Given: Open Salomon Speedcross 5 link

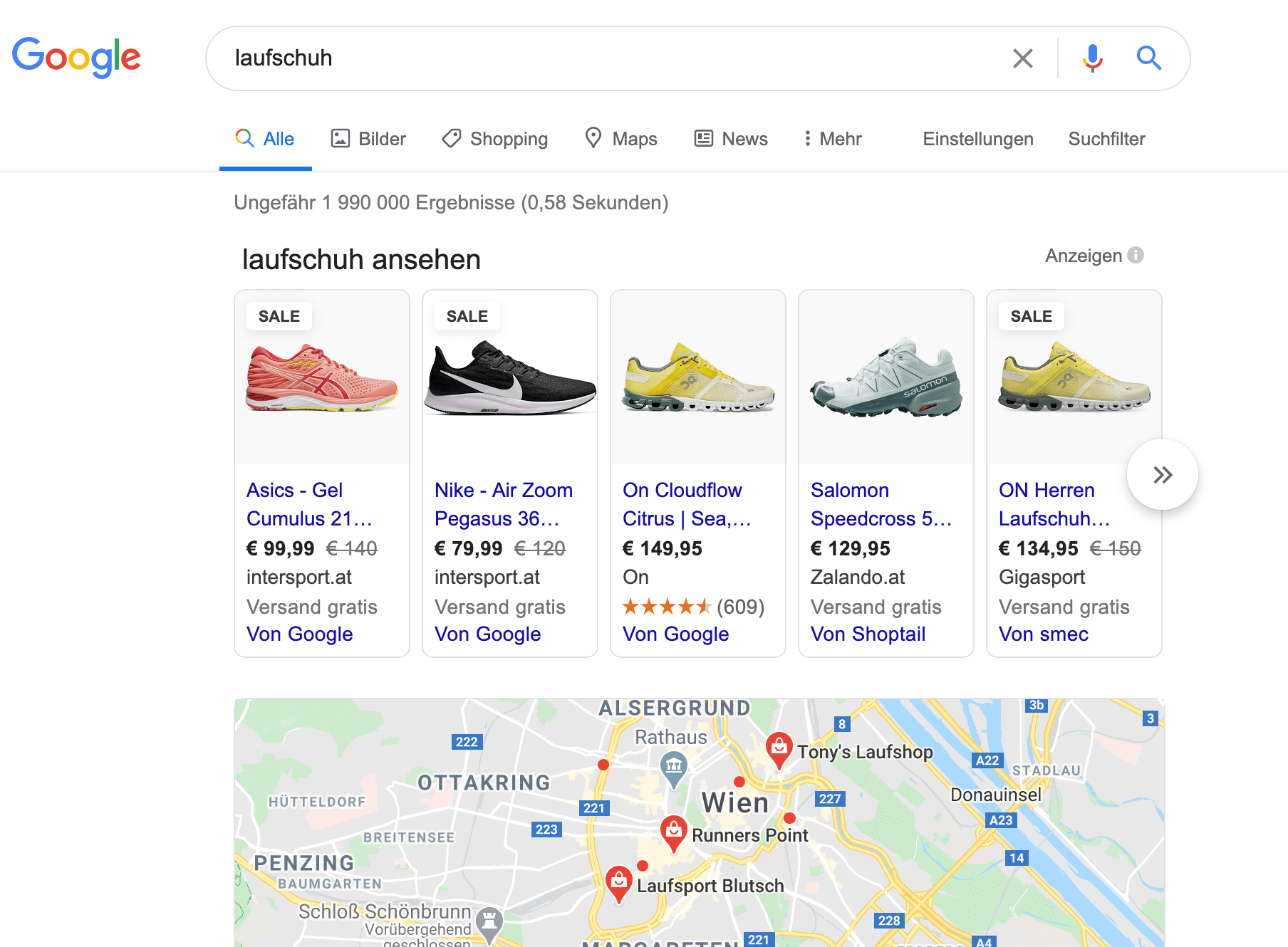Looking at the screenshot, I should [x=881, y=504].
